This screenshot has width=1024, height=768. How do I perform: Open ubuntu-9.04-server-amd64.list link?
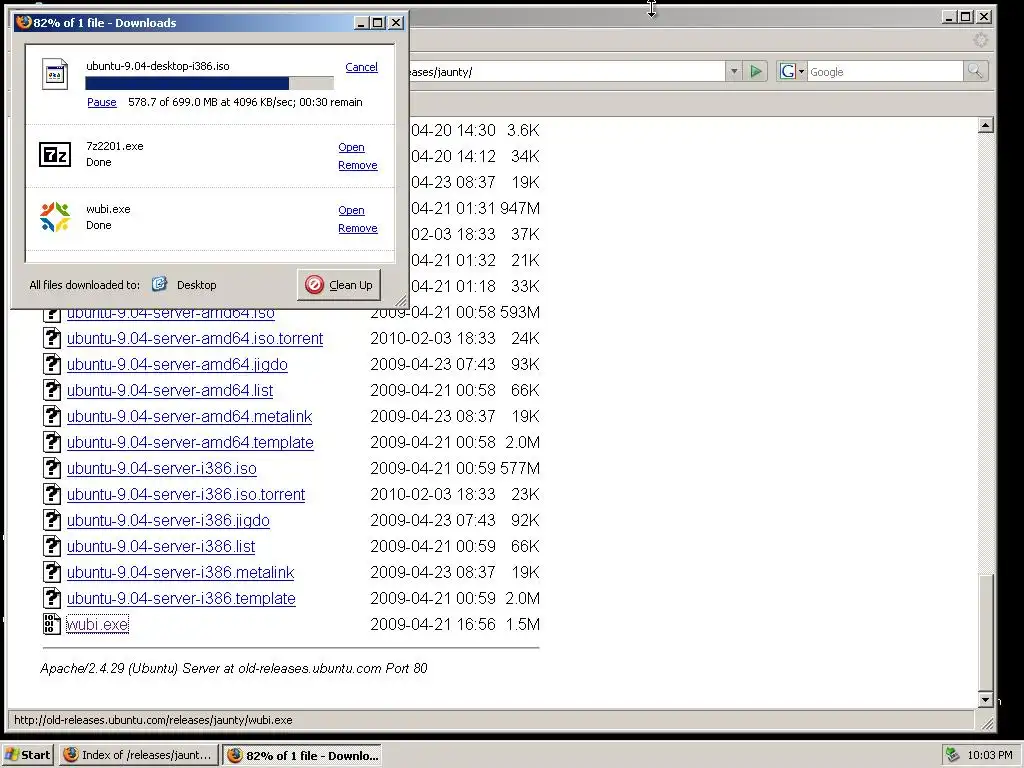[x=170, y=391]
